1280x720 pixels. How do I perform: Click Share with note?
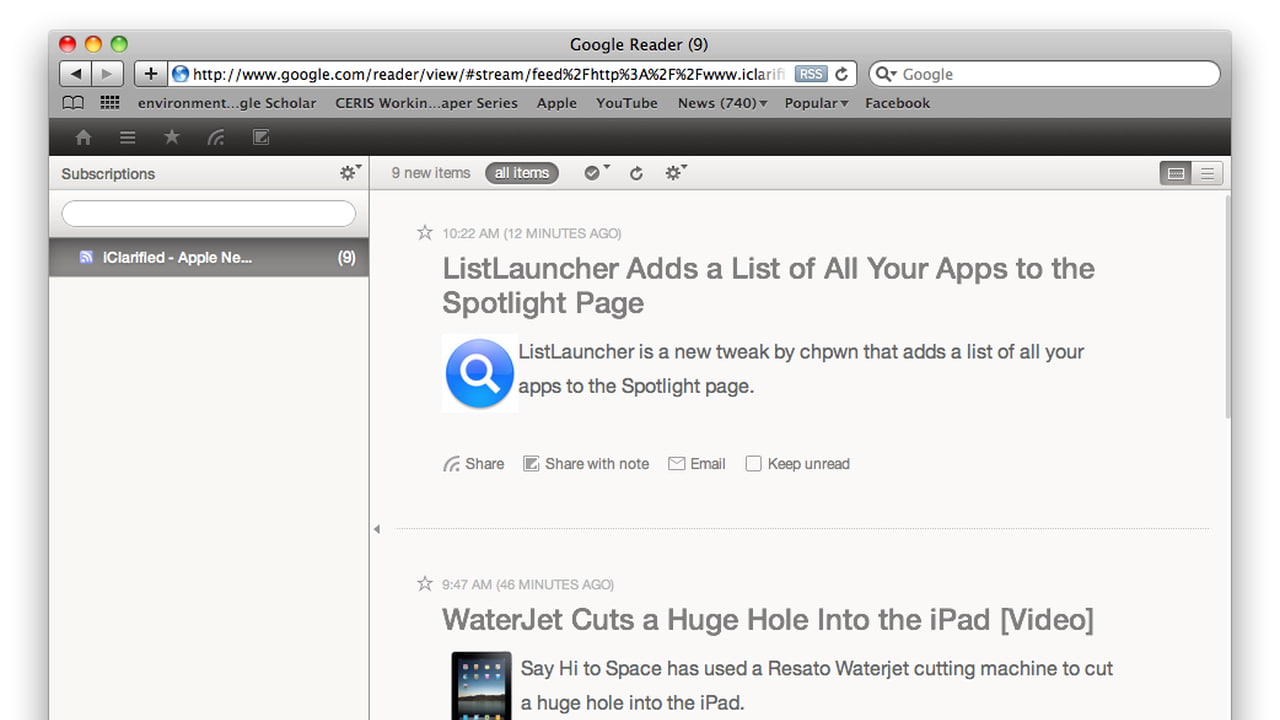point(586,464)
